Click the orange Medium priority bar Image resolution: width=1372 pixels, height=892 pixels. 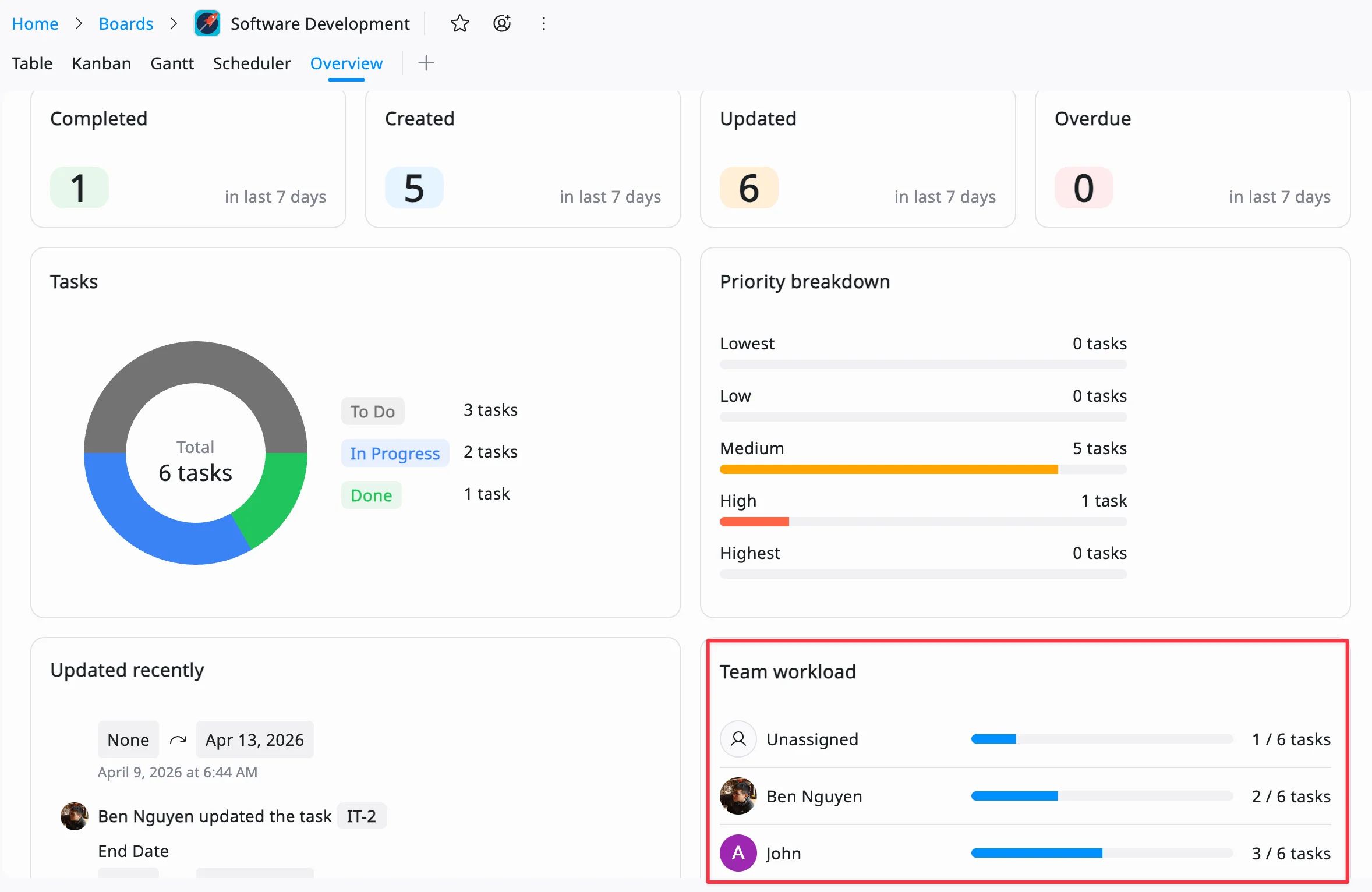tap(889, 469)
